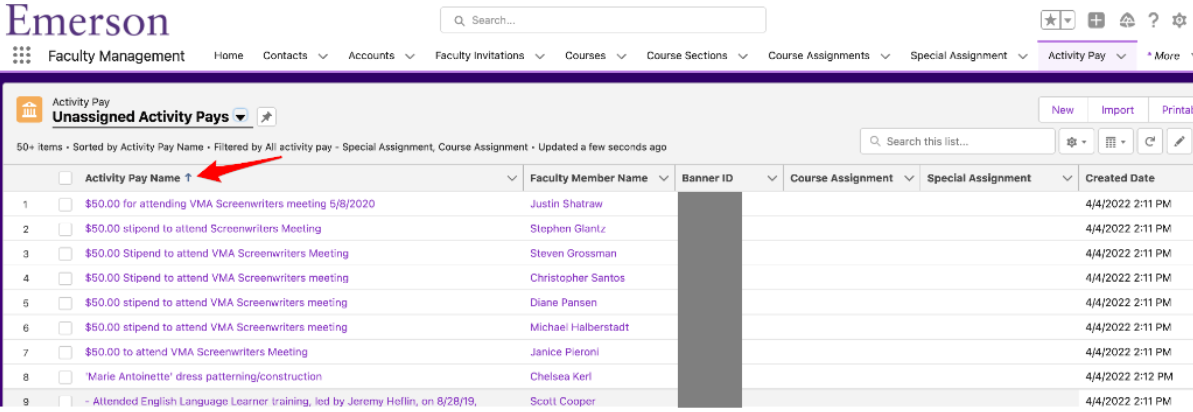Viewport: 1193px width, 412px height.
Task: Click the edit list pencil icon
Action: tap(1180, 141)
